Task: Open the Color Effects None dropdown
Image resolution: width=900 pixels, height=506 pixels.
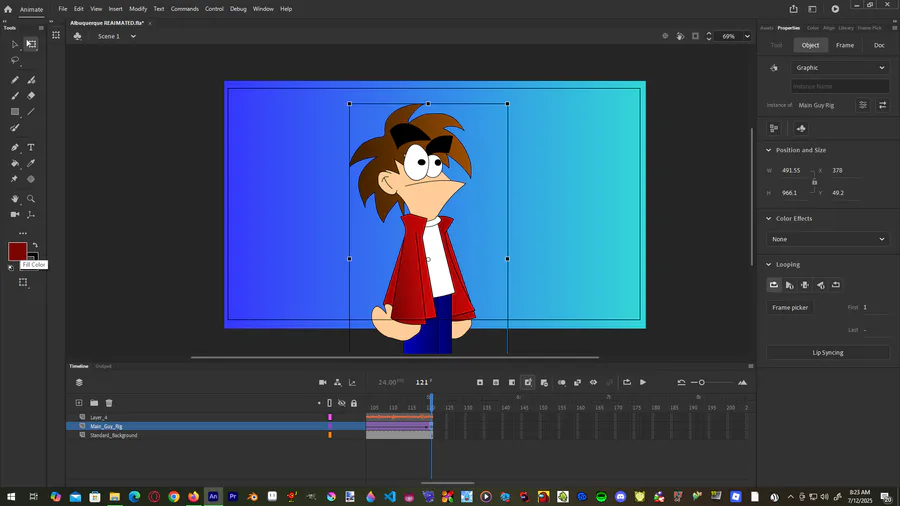Action: click(828, 239)
